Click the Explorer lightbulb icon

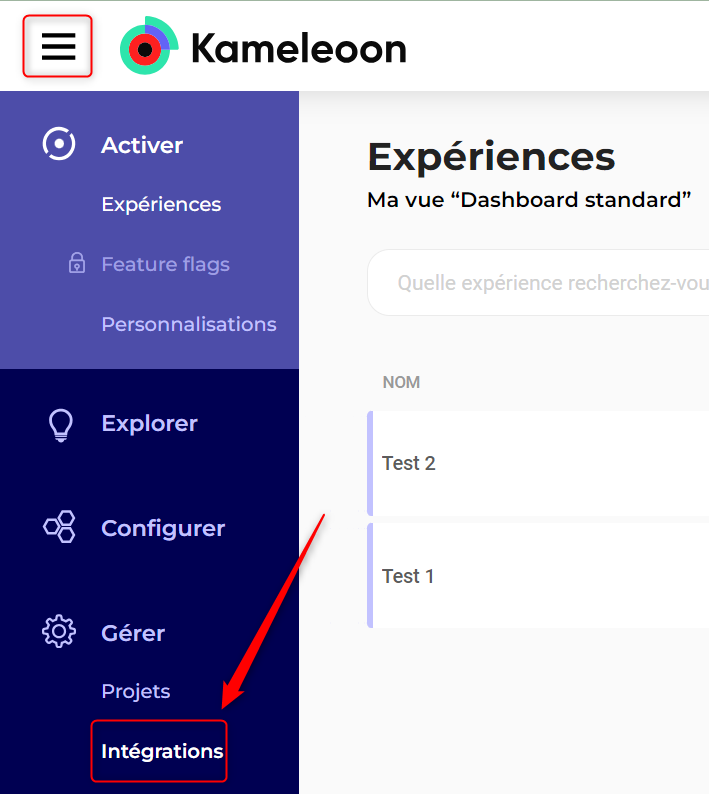pos(60,424)
